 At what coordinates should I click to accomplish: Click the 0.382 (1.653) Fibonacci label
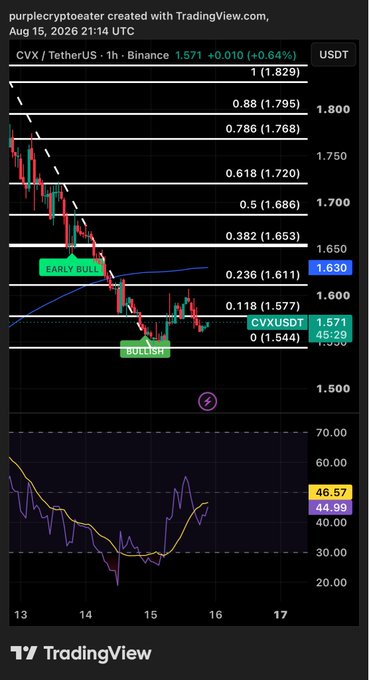pyautogui.click(x=262, y=236)
